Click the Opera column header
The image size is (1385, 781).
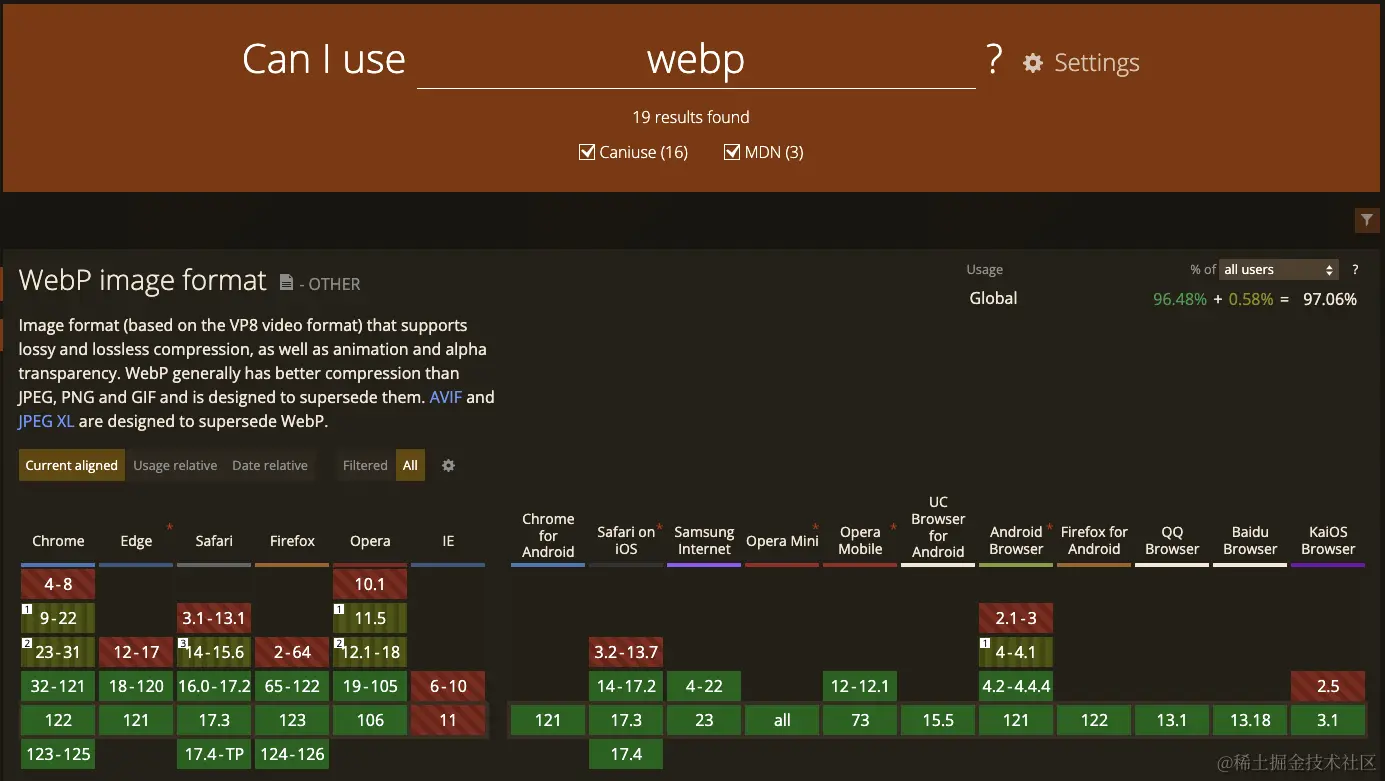point(370,541)
